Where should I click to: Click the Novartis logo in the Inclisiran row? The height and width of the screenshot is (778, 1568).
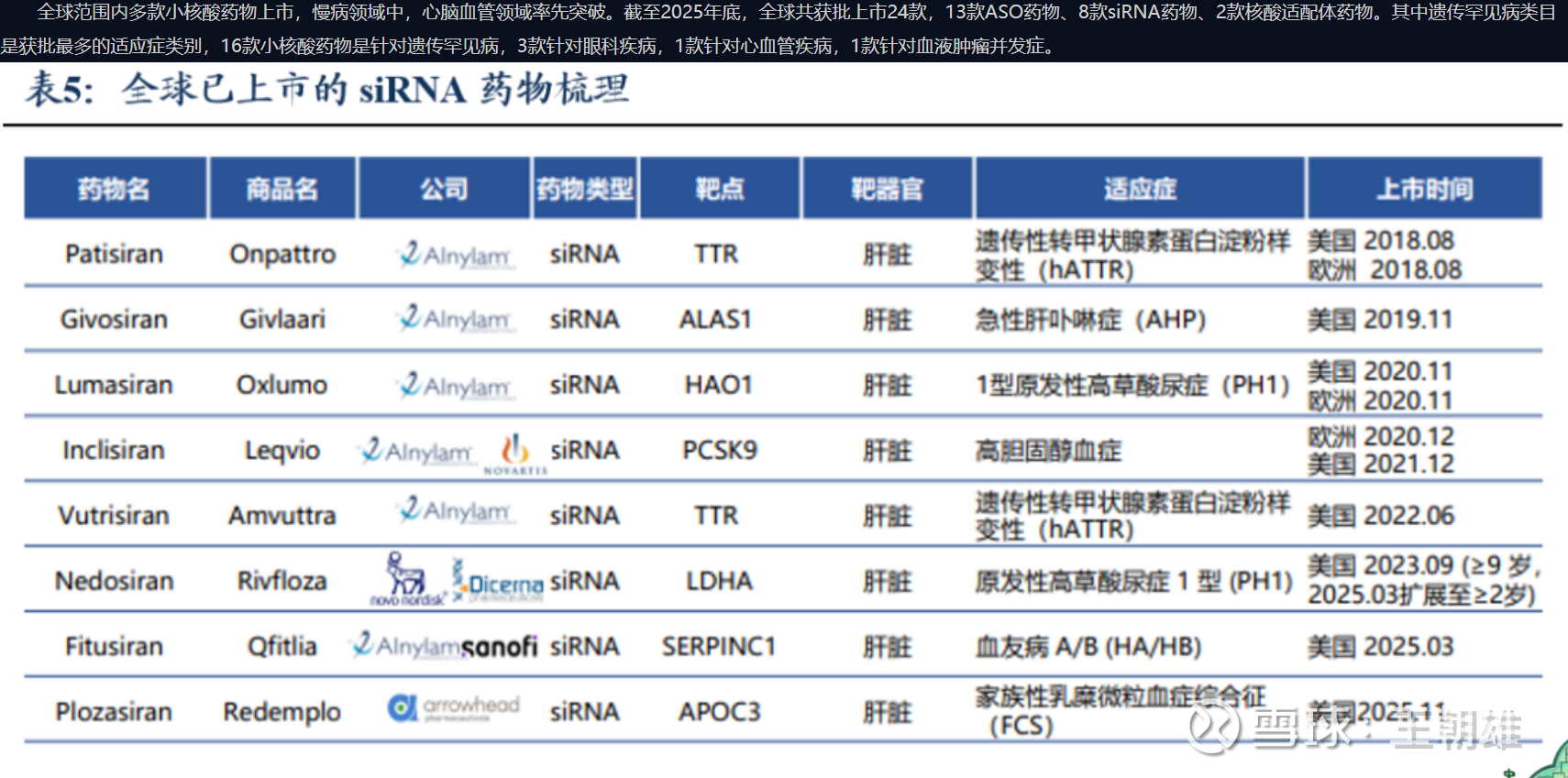pos(515,455)
